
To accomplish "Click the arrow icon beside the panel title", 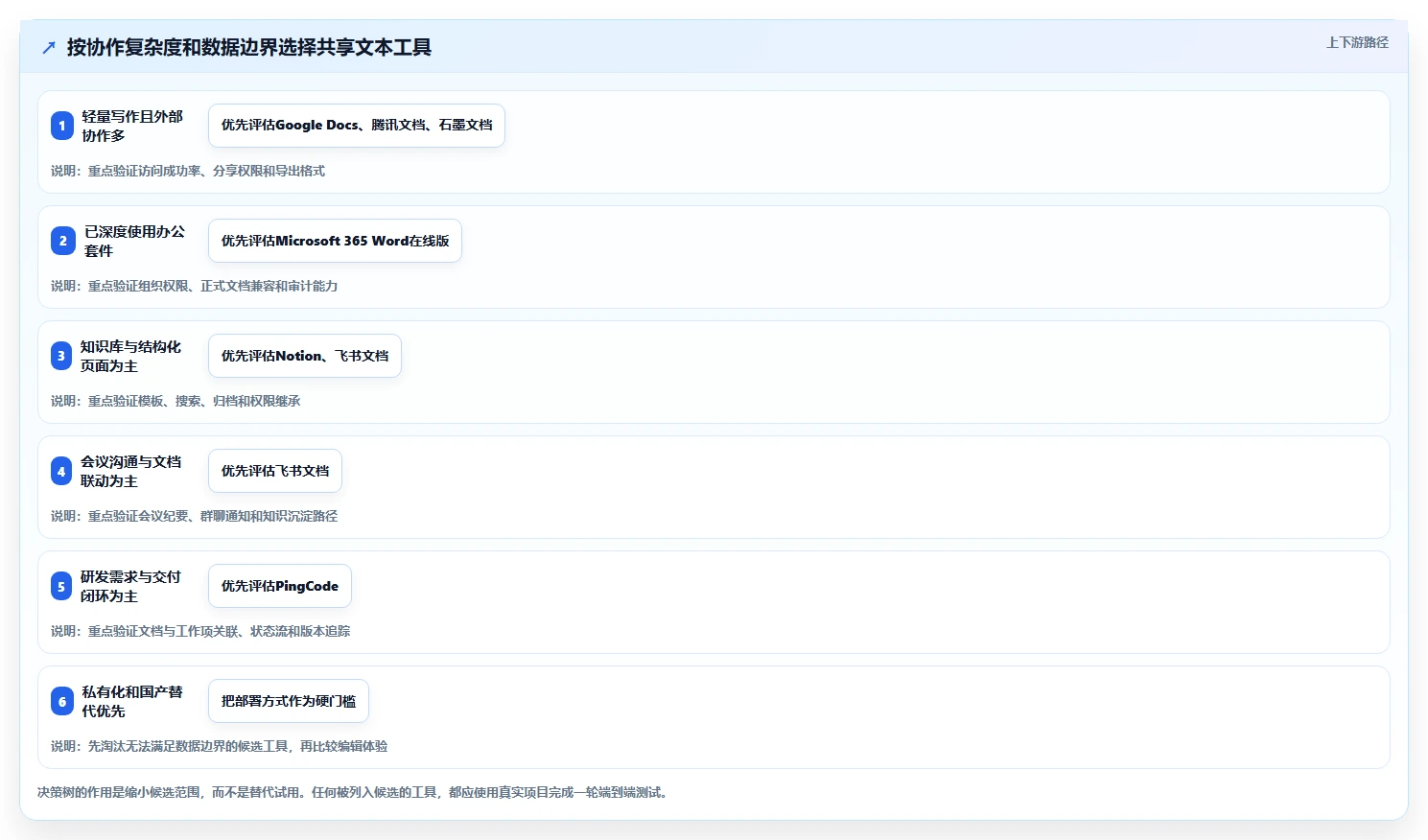I will tap(49, 47).
